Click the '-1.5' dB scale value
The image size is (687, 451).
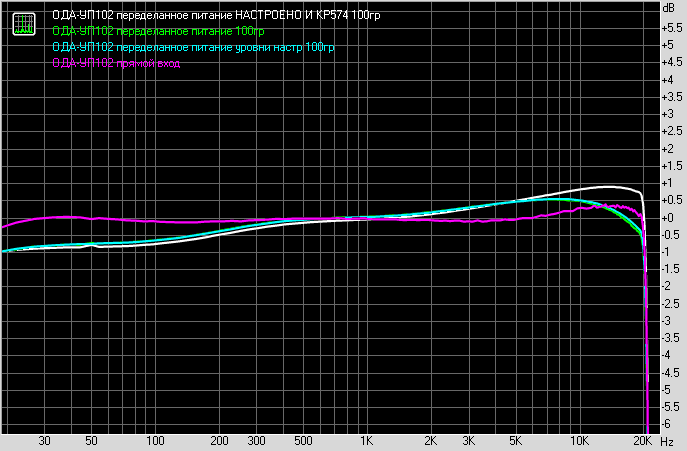[671, 269]
